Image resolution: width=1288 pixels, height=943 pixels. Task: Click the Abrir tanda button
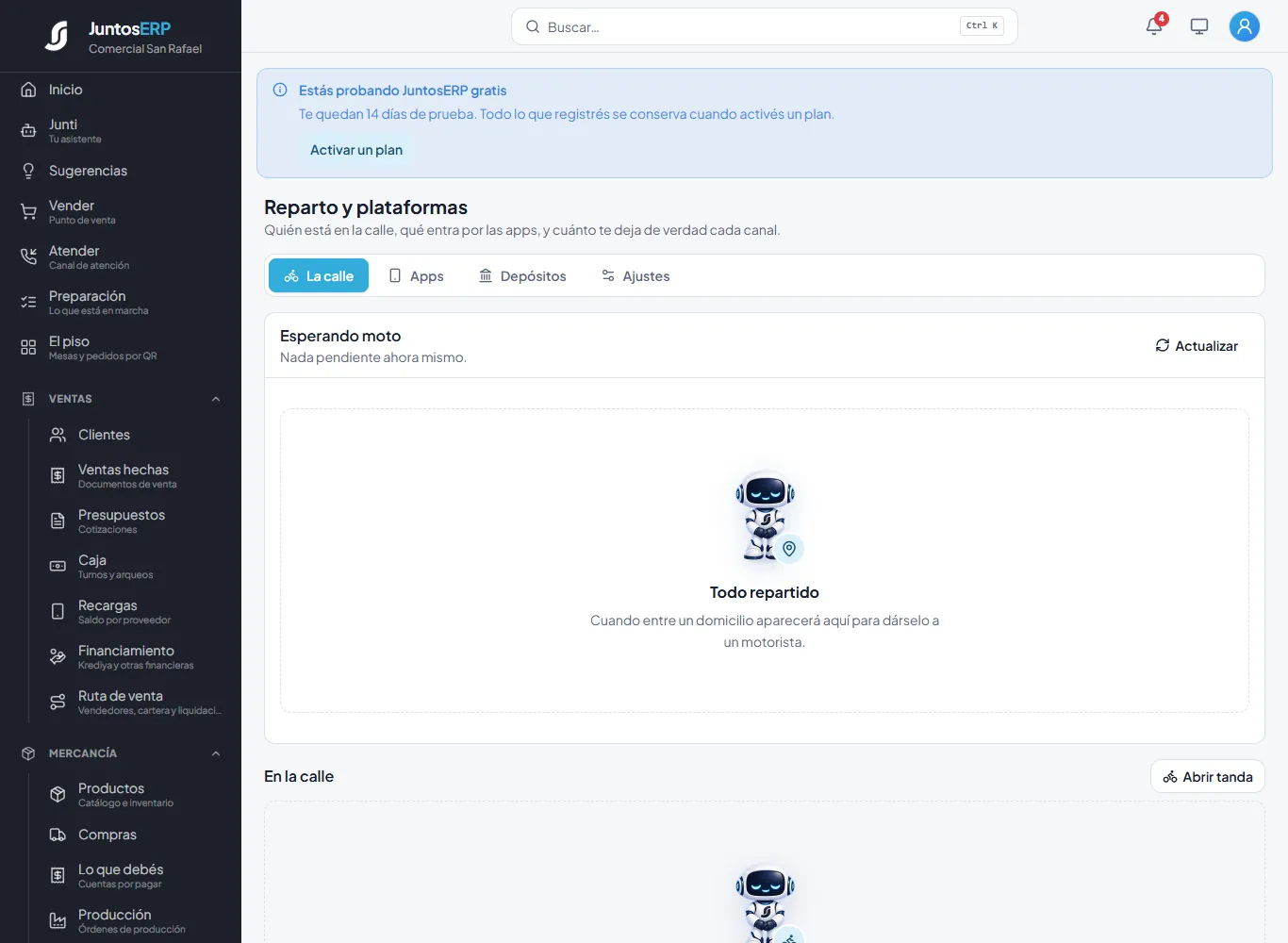click(x=1208, y=777)
